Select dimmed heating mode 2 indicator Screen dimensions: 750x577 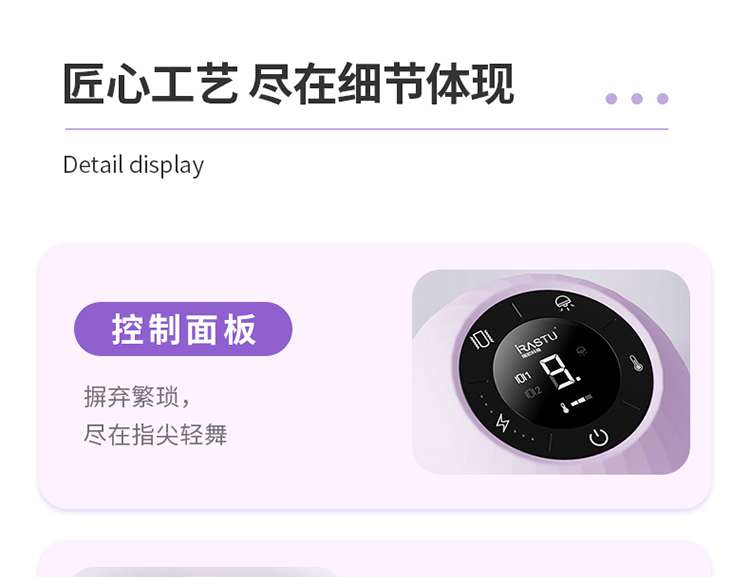[x=533, y=393]
